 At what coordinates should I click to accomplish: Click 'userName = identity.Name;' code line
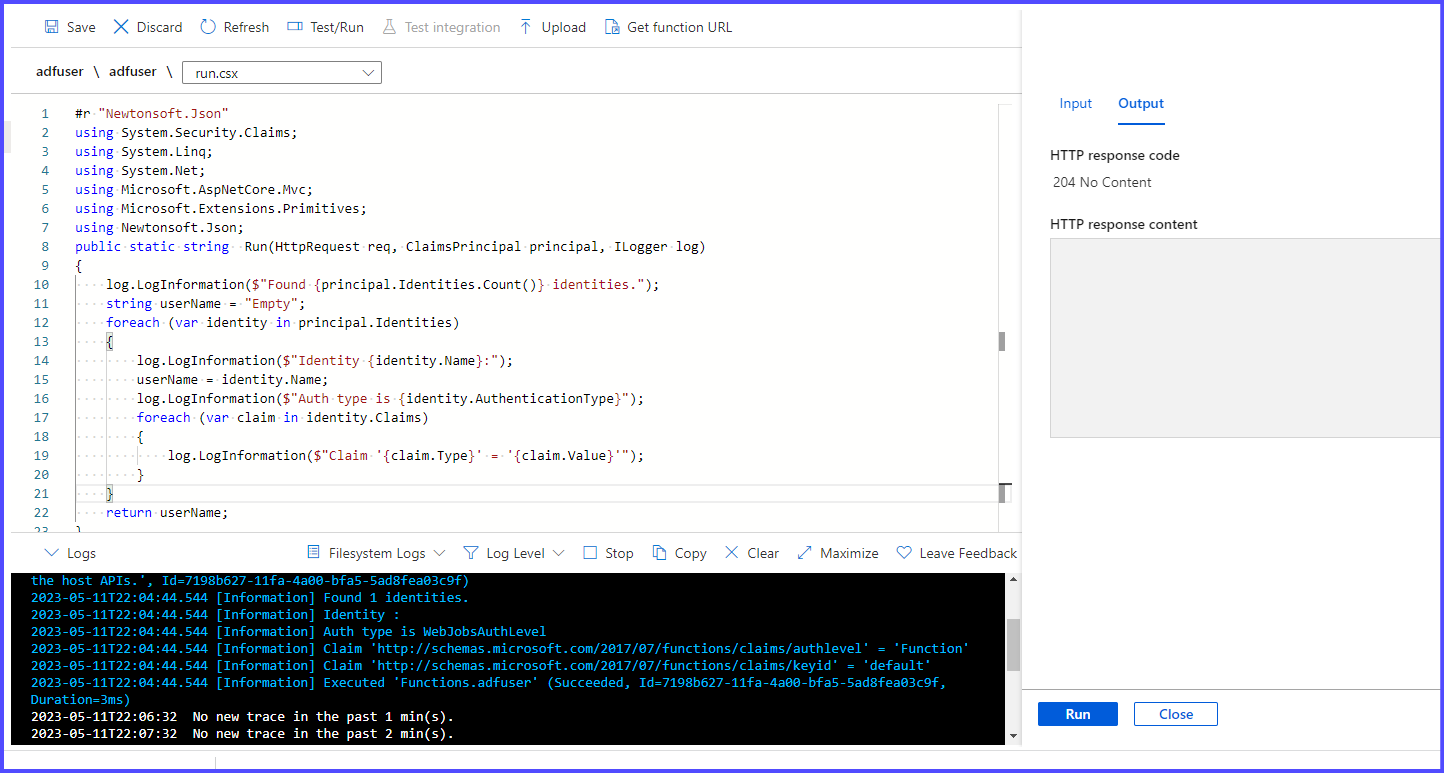[232, 379]
